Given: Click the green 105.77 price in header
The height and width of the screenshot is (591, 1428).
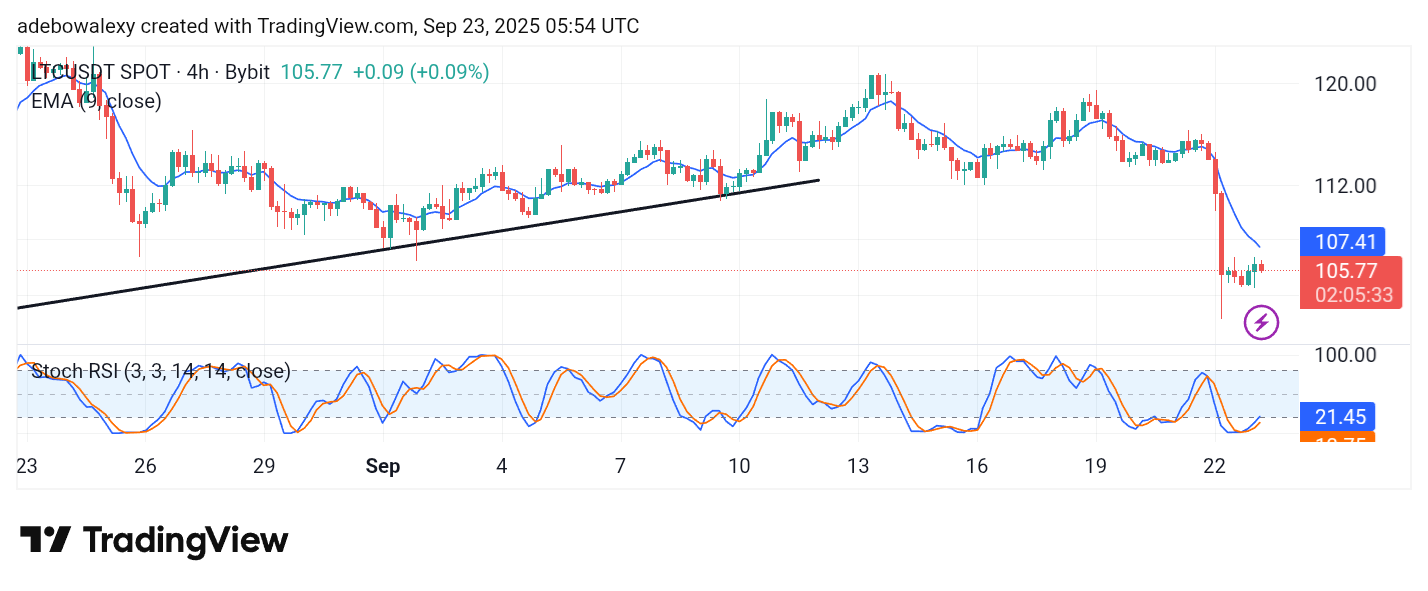Looking at the screenshot, I should coord(311,72).
